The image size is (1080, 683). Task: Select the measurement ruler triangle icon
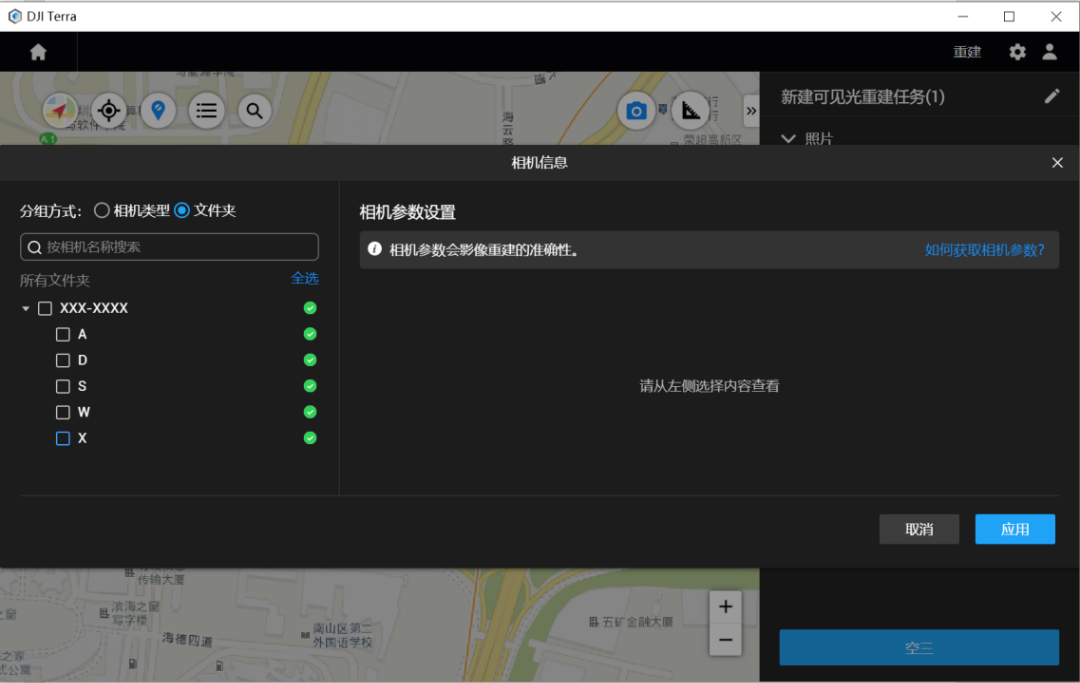pyautogui.click(x=690, y=110)
